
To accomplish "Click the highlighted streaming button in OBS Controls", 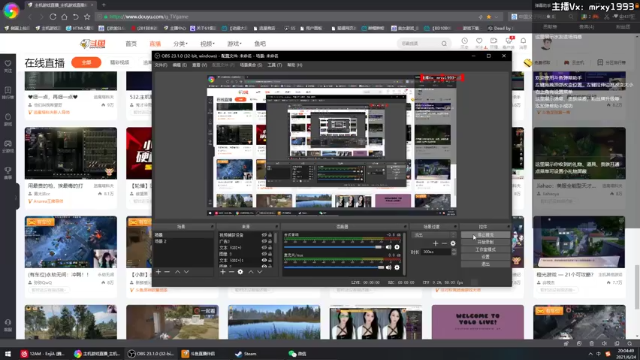I will point(485,235).
